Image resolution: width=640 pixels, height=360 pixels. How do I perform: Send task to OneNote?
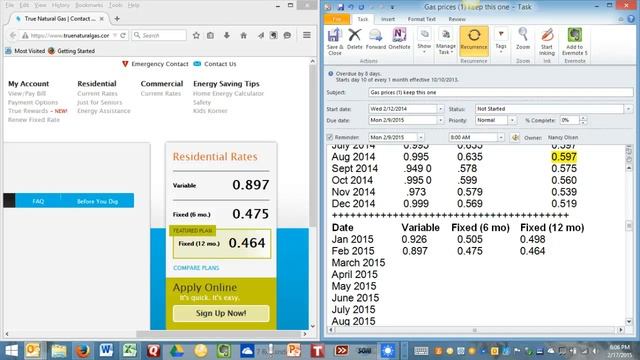[x=399, y=40]
